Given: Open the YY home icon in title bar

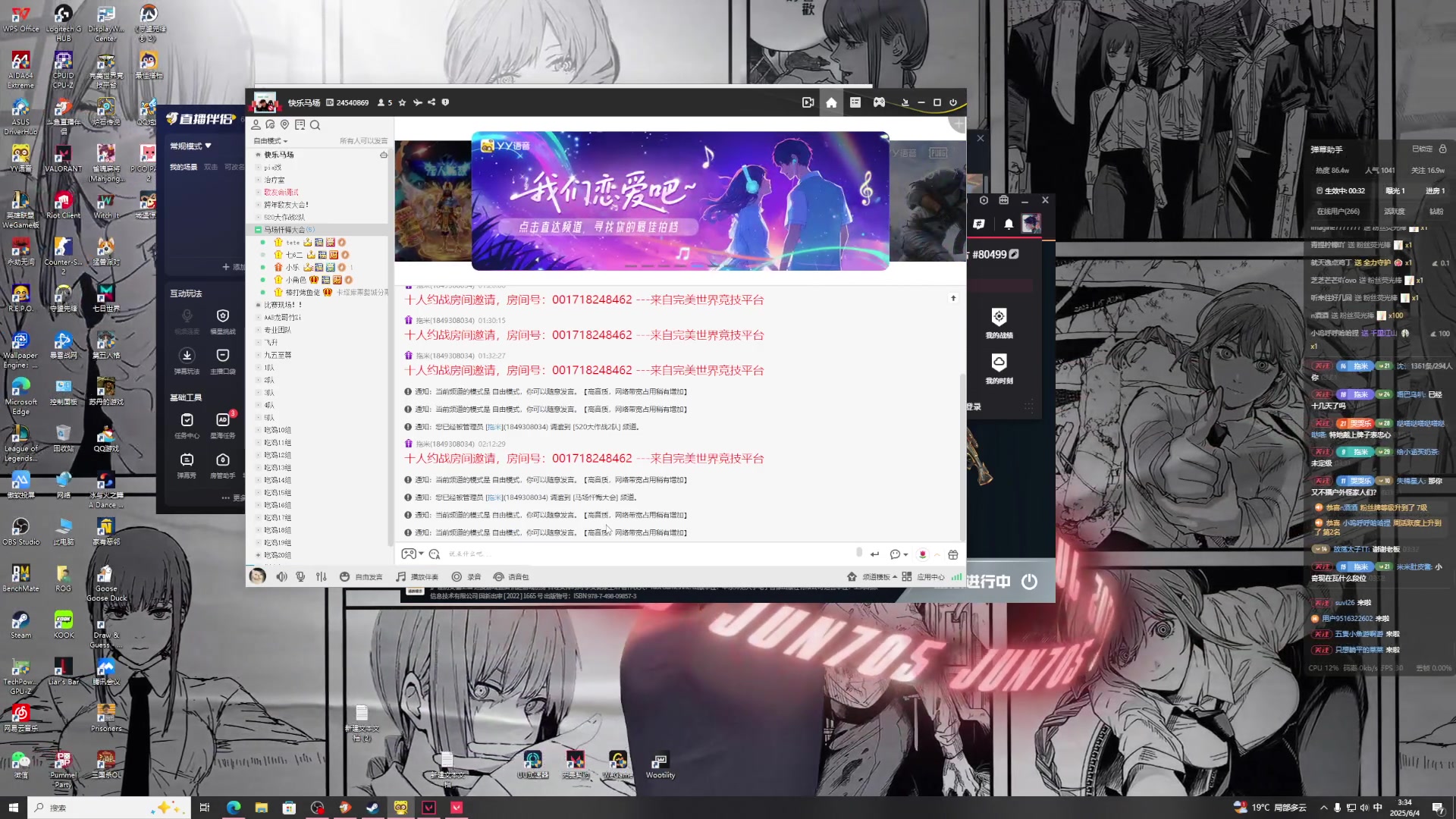Looking at the screenshot, I should pos(831,102).
